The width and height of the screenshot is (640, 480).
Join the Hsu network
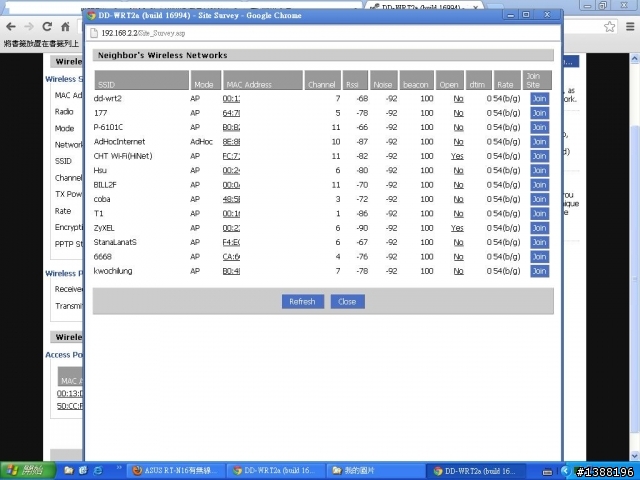539,171
